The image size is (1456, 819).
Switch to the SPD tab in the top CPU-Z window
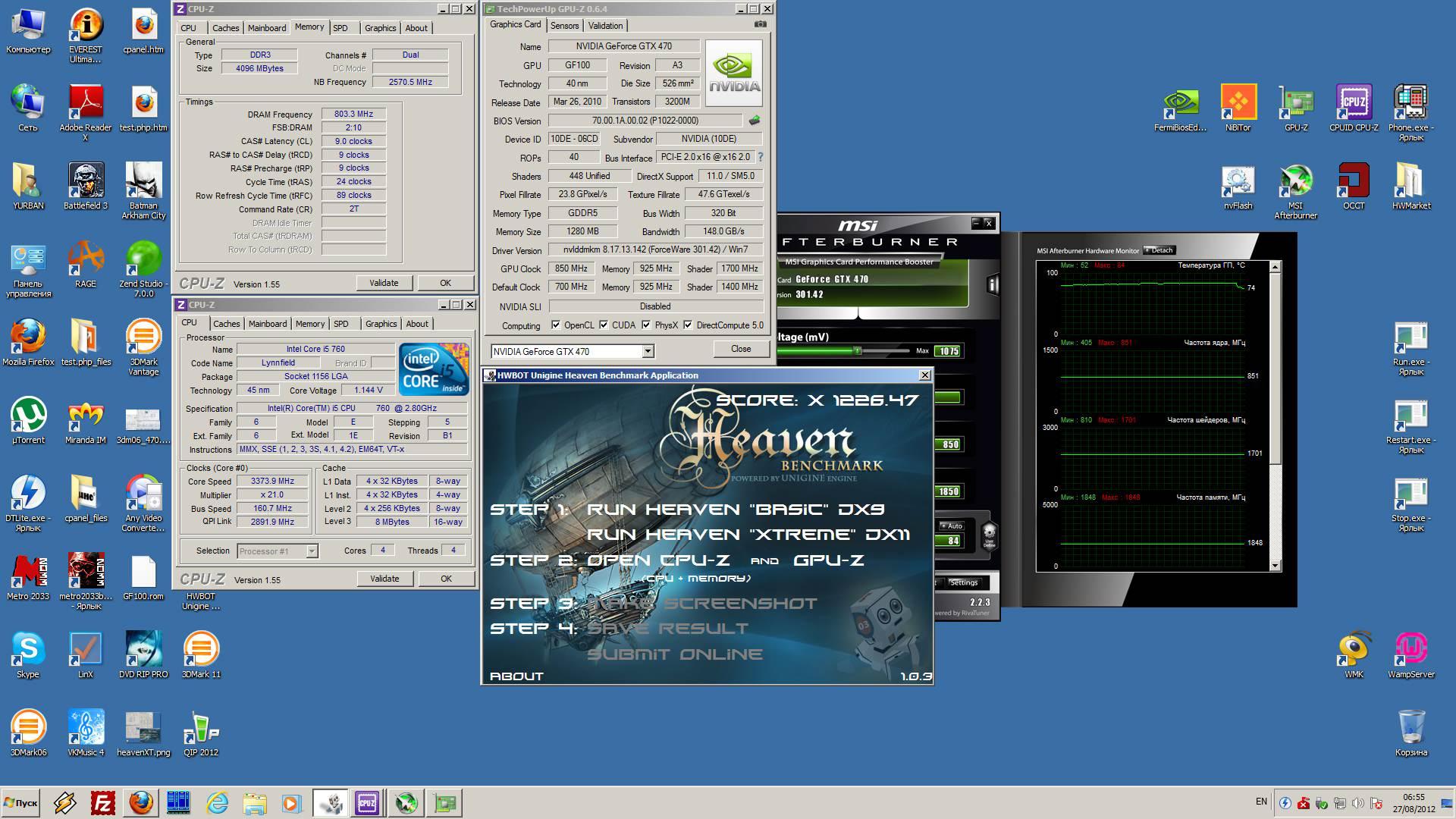tap(340, 28)
